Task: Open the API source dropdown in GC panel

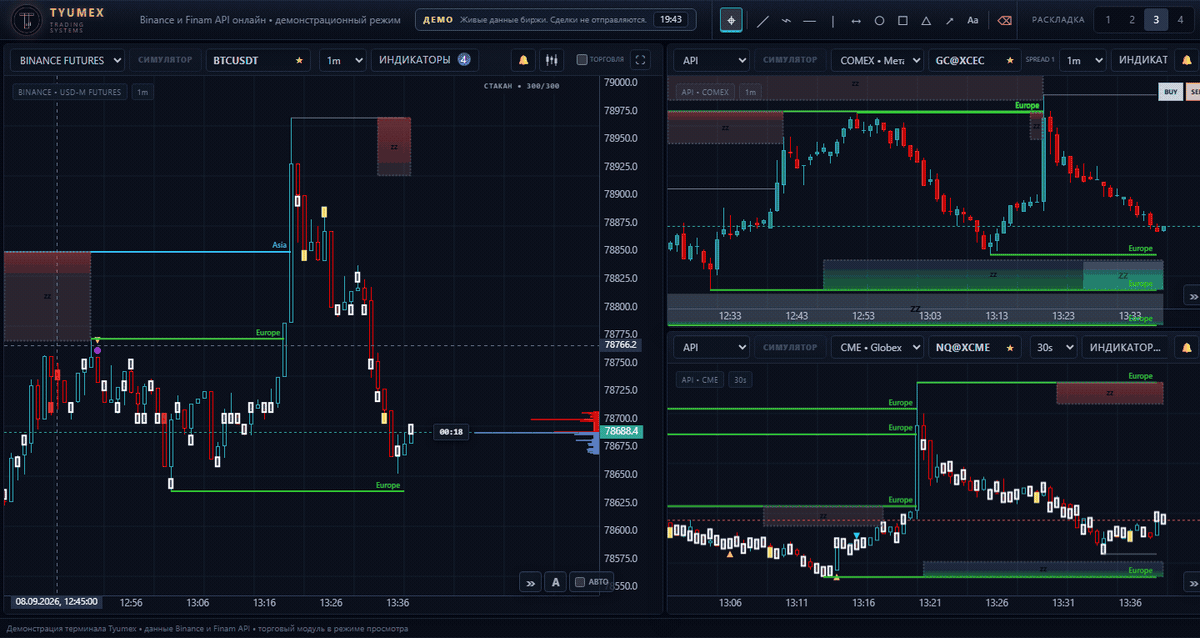Action: click(x=711, y=60)
